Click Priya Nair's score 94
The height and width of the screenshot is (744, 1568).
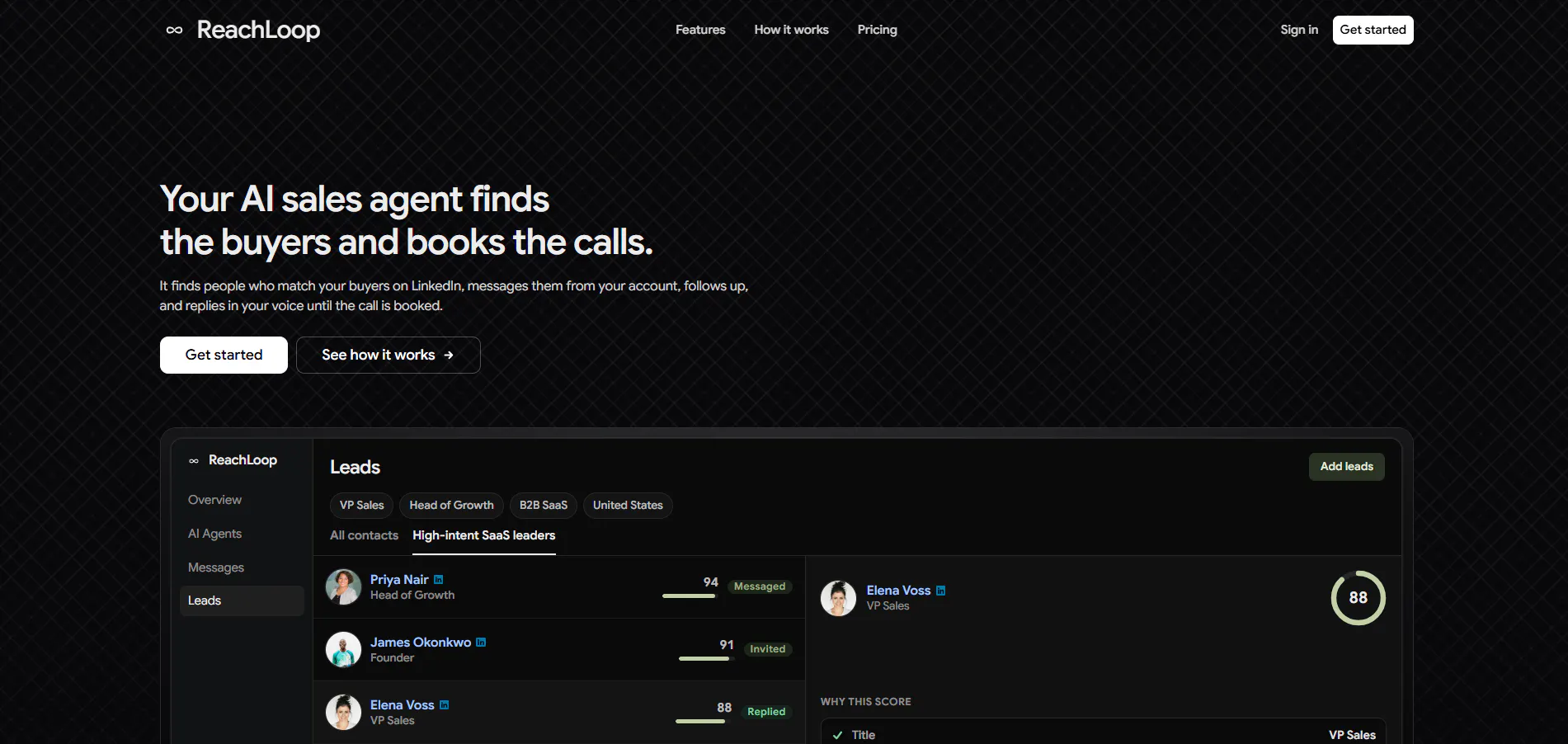(x=711, y=582)
